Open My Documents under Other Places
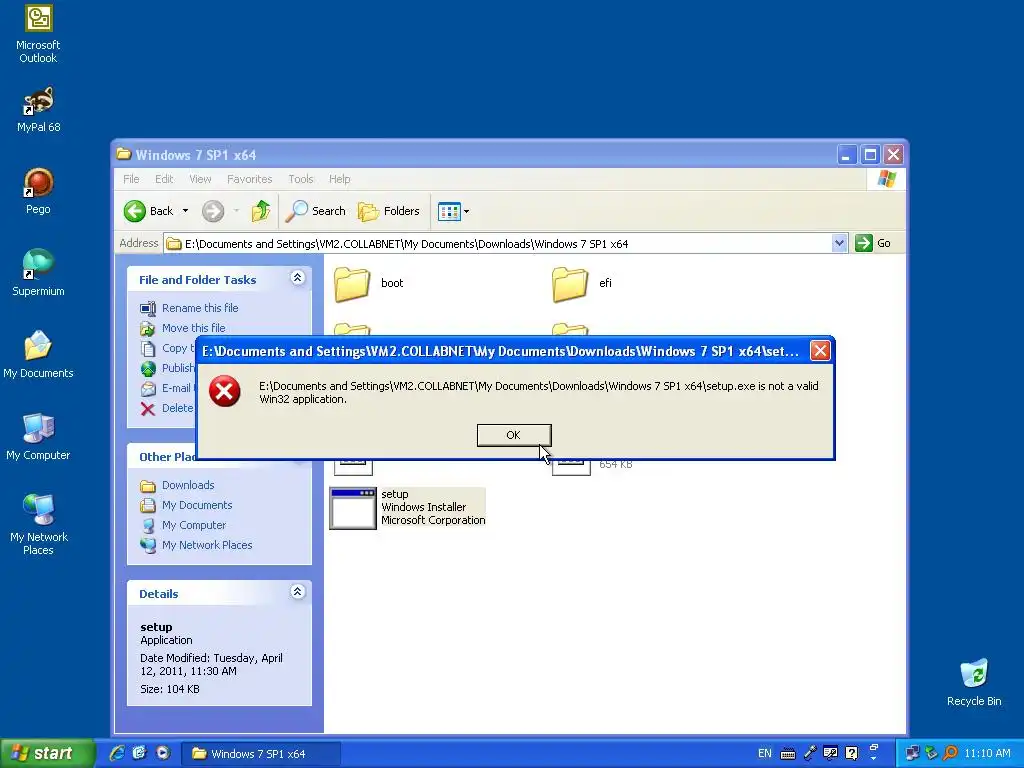This screenshot has width=1024, height=768. point(197,505)
